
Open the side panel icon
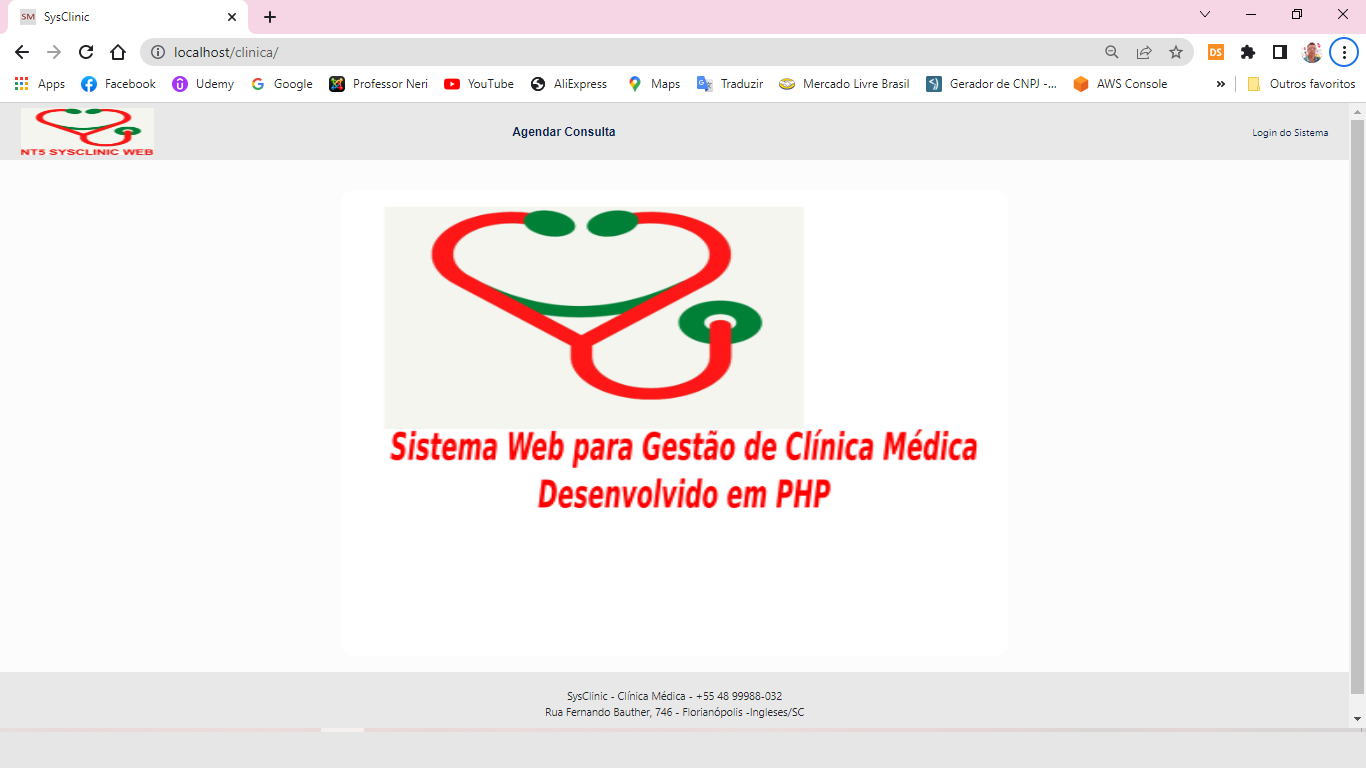pyautogui.click(x=1280, y=52)
